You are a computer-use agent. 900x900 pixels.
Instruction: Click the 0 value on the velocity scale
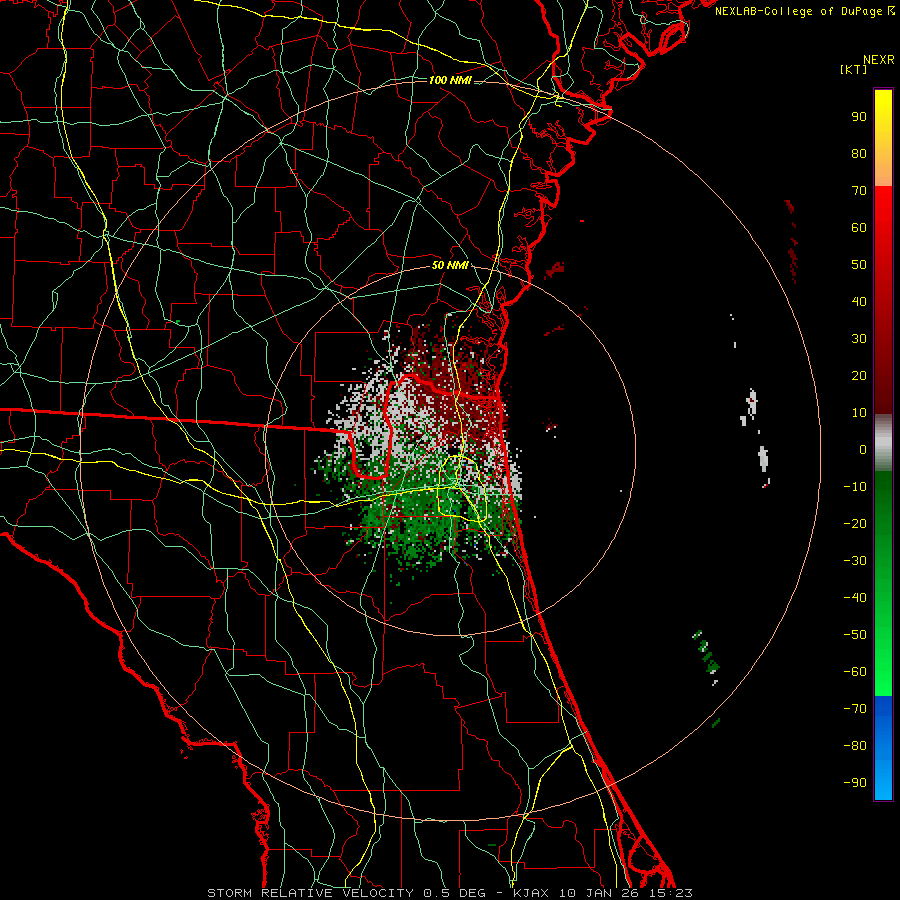pos(863,450)
